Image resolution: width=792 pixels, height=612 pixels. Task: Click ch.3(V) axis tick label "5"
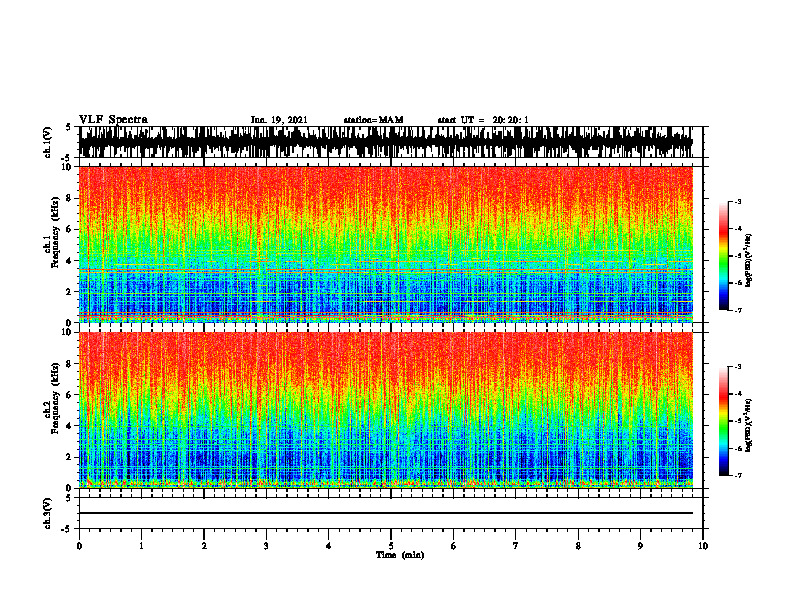tap(69, 498)
